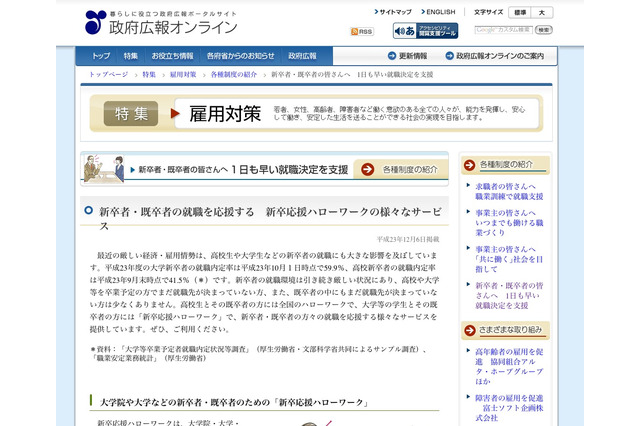Open 政府広報オンラインのご案内 link
The height and width of the screenshot is (426, 640).
click(x=494, y=56)
